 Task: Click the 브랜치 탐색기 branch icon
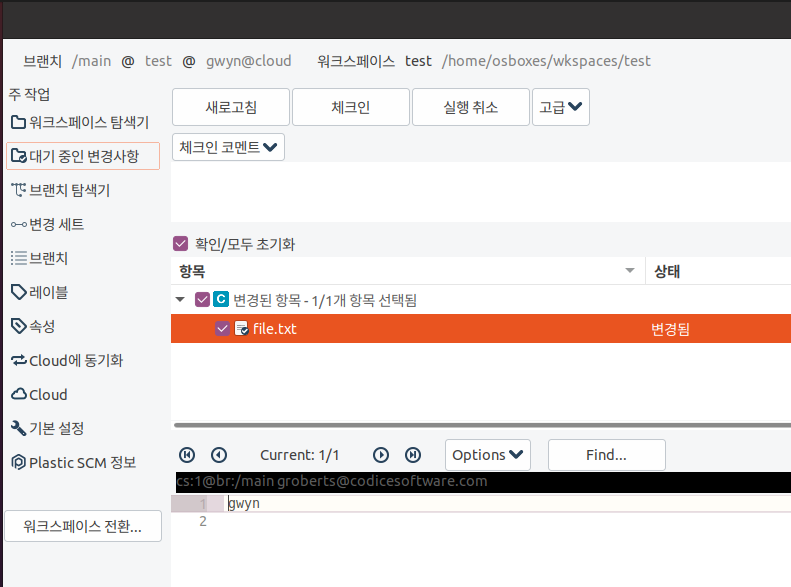coord(19,190)
